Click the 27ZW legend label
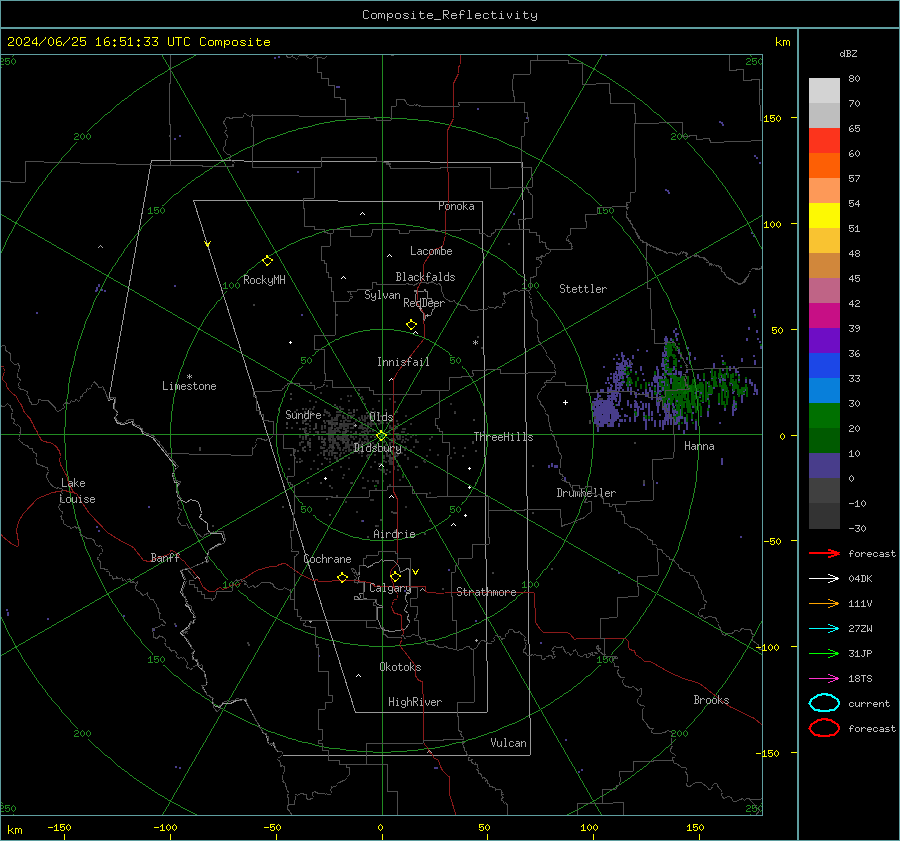The image size is (900, 841). point(860,629)
